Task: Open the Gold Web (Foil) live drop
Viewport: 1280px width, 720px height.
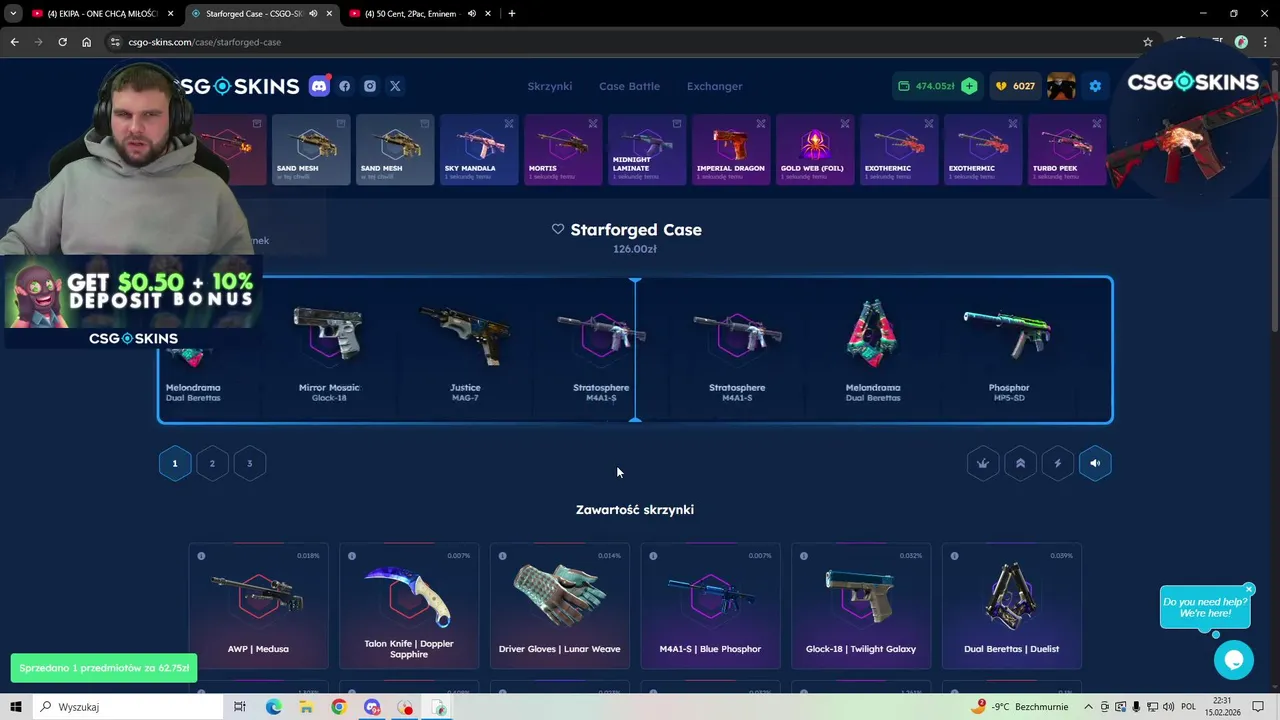Action: click(x=816, y=149)
